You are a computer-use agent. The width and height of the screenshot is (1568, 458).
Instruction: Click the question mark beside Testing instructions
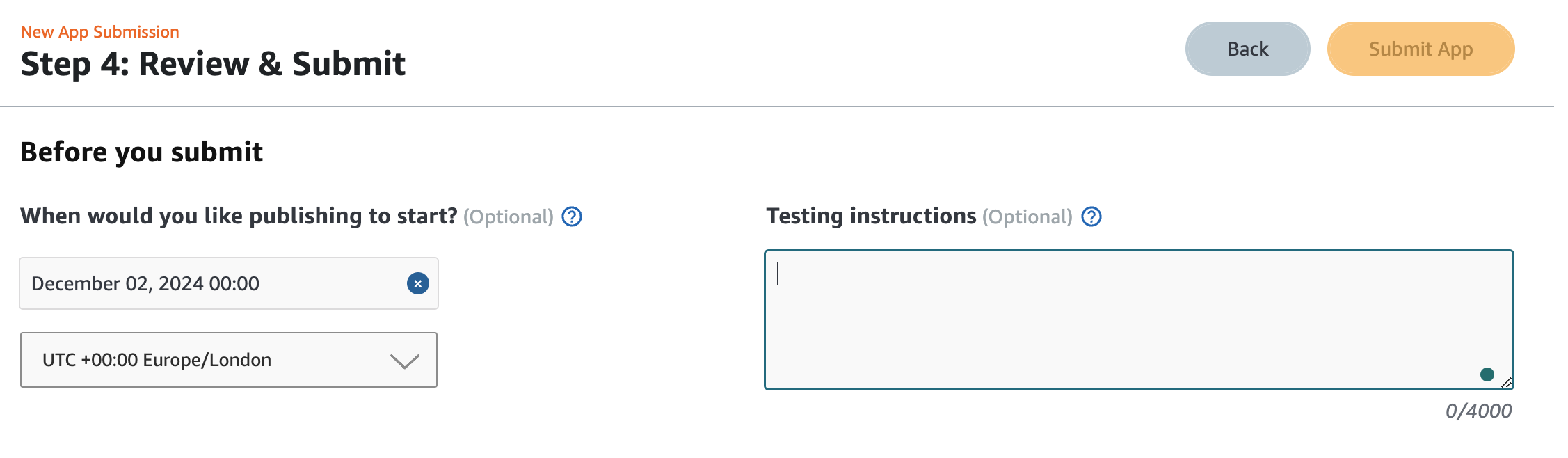pyautogui.click(x=1091, y=217)
